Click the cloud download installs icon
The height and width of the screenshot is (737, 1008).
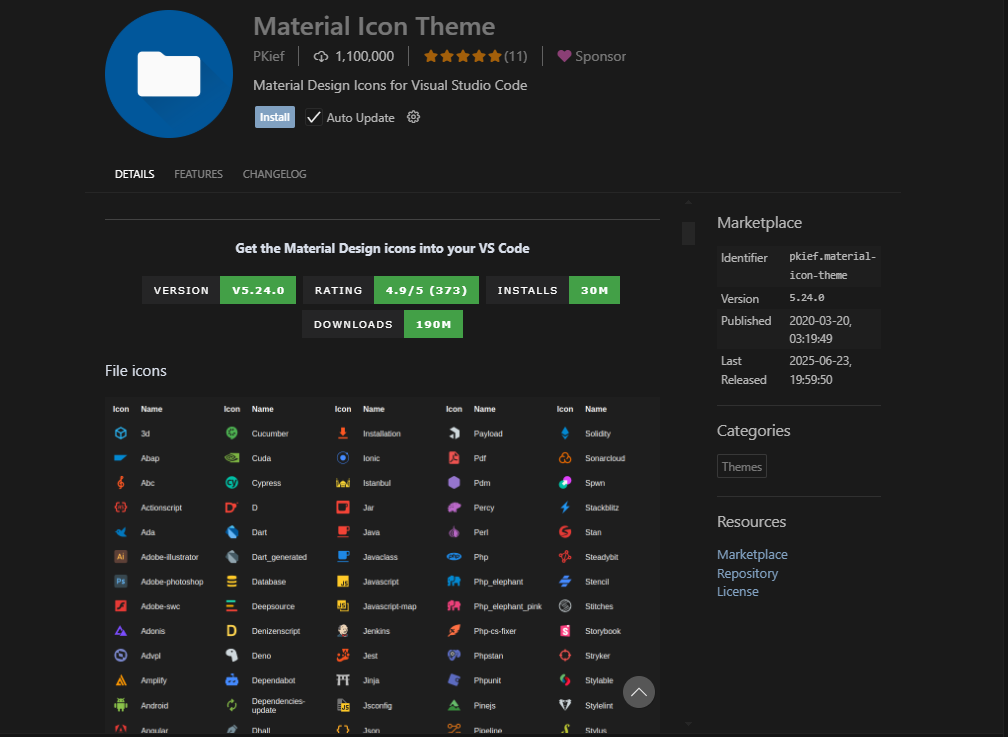[x=321, y=57]
